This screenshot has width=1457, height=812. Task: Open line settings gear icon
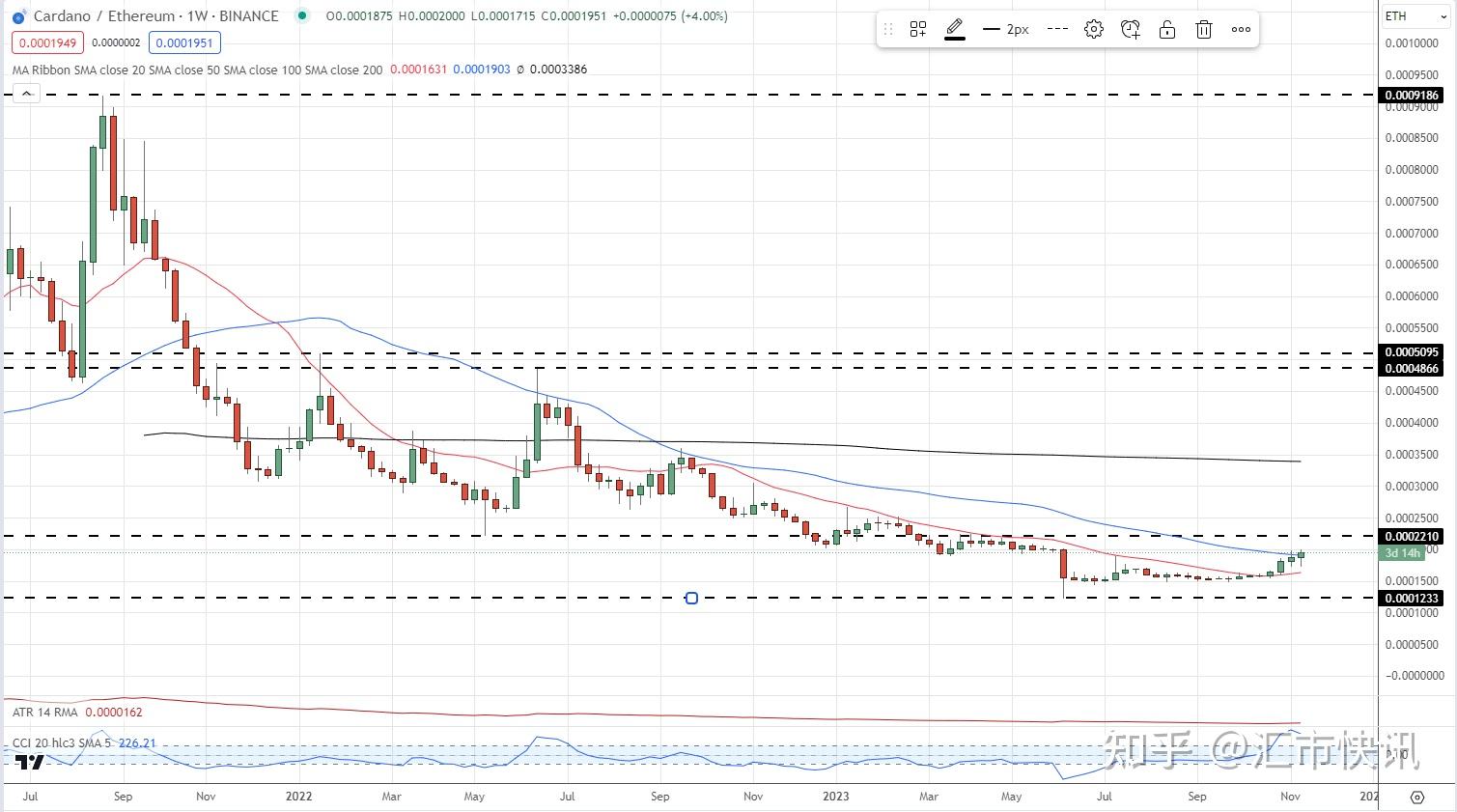pos(1093,30)
